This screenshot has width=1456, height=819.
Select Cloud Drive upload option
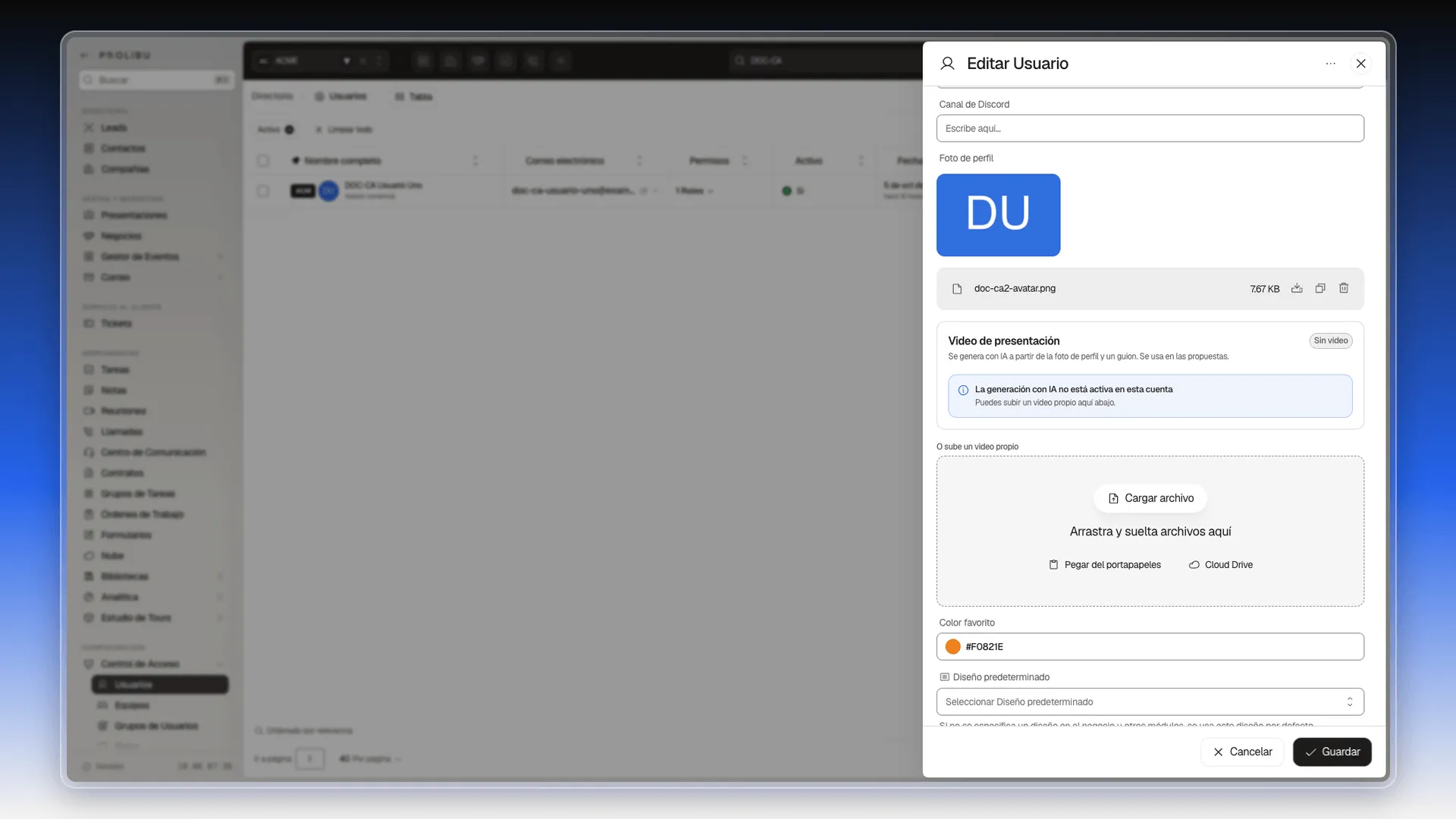point(1220,565)
